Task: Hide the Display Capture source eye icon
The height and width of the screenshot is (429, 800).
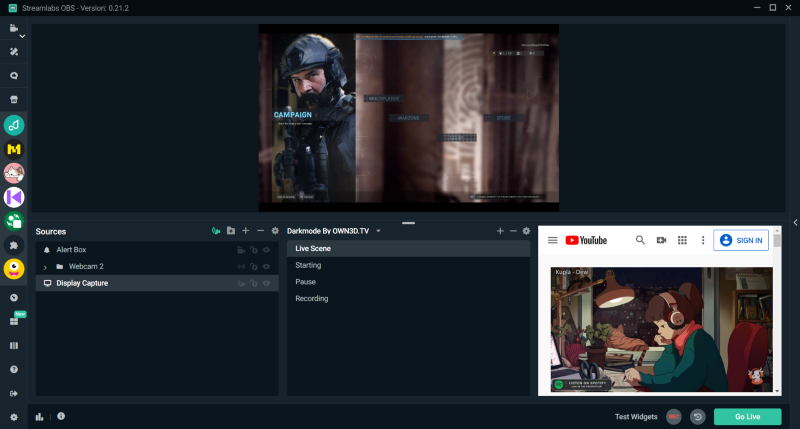Action: [x=266, y=283]
